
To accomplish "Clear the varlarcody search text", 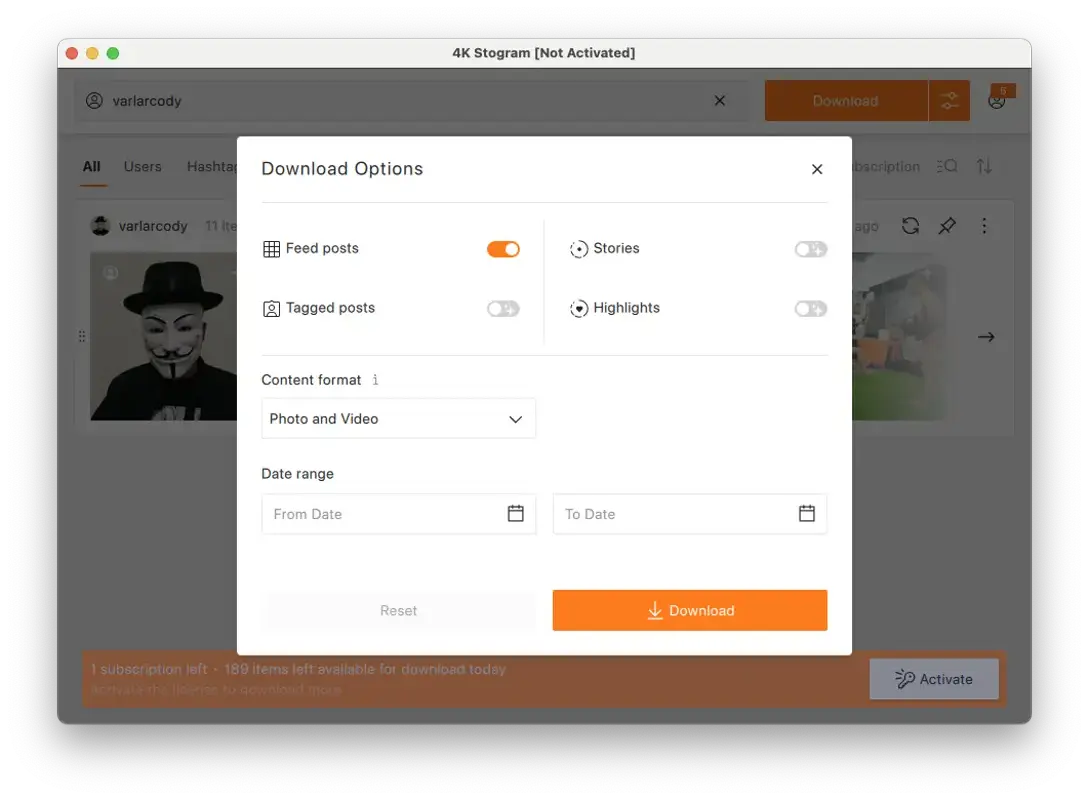I will click(720, 101).
